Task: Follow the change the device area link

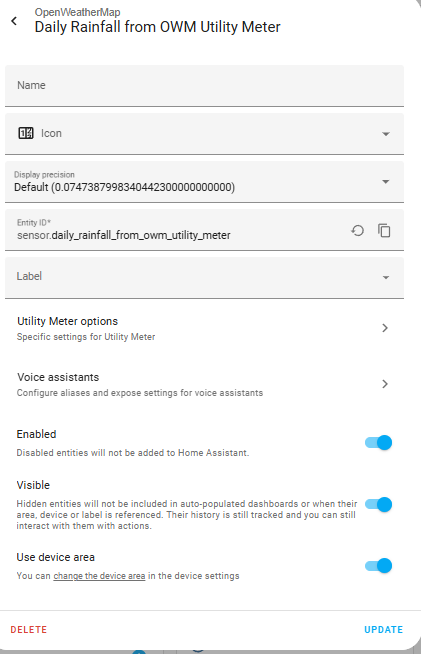Action: [x=99, y=576]
